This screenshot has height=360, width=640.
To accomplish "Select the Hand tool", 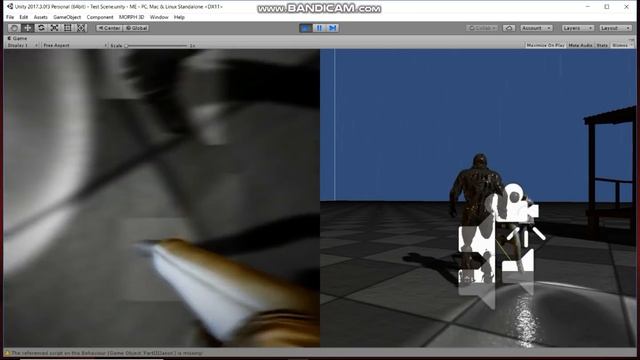I will point(14,28).
